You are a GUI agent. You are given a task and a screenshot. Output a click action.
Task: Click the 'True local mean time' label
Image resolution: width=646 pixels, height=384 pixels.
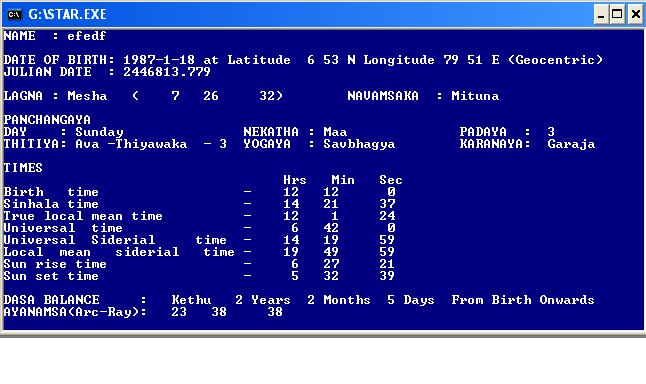83,216
